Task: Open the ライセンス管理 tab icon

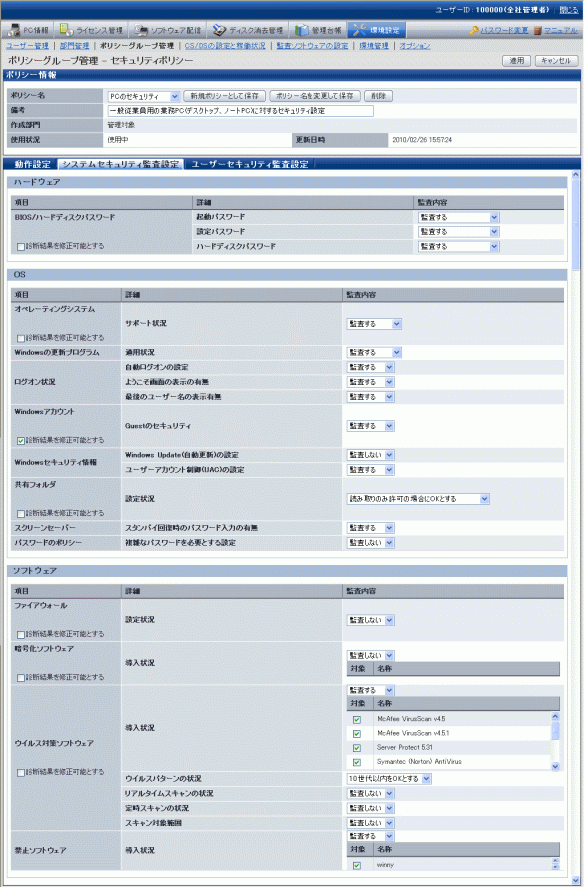Action: coord(66,30)
